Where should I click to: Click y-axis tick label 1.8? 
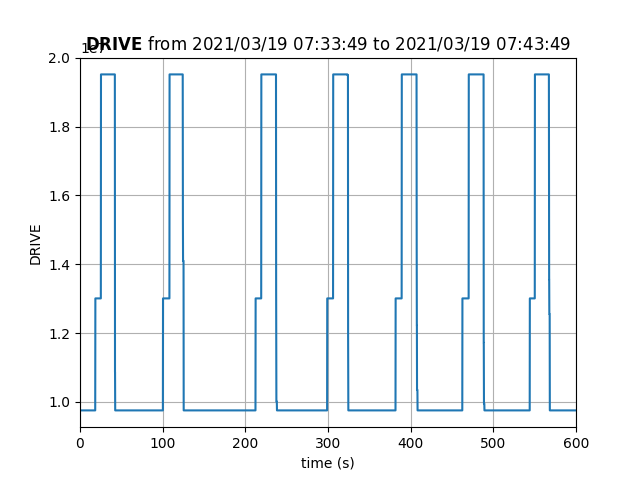click(59, 127)
